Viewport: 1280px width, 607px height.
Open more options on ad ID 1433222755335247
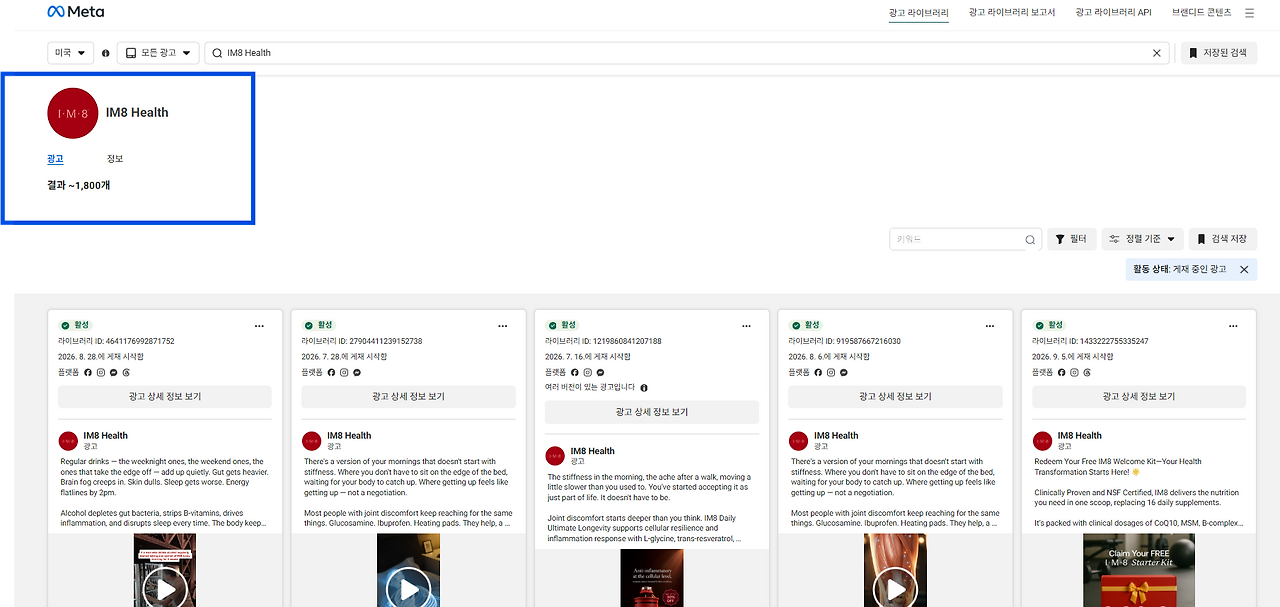(x=1234, y=325)
